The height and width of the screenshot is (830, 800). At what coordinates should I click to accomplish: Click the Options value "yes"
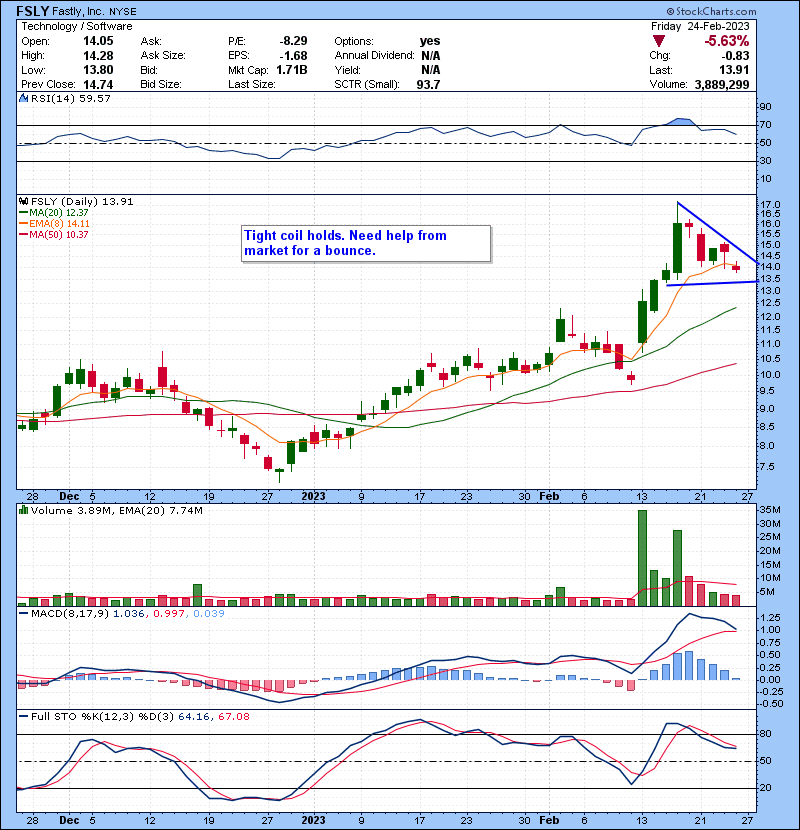click(430, 41)
